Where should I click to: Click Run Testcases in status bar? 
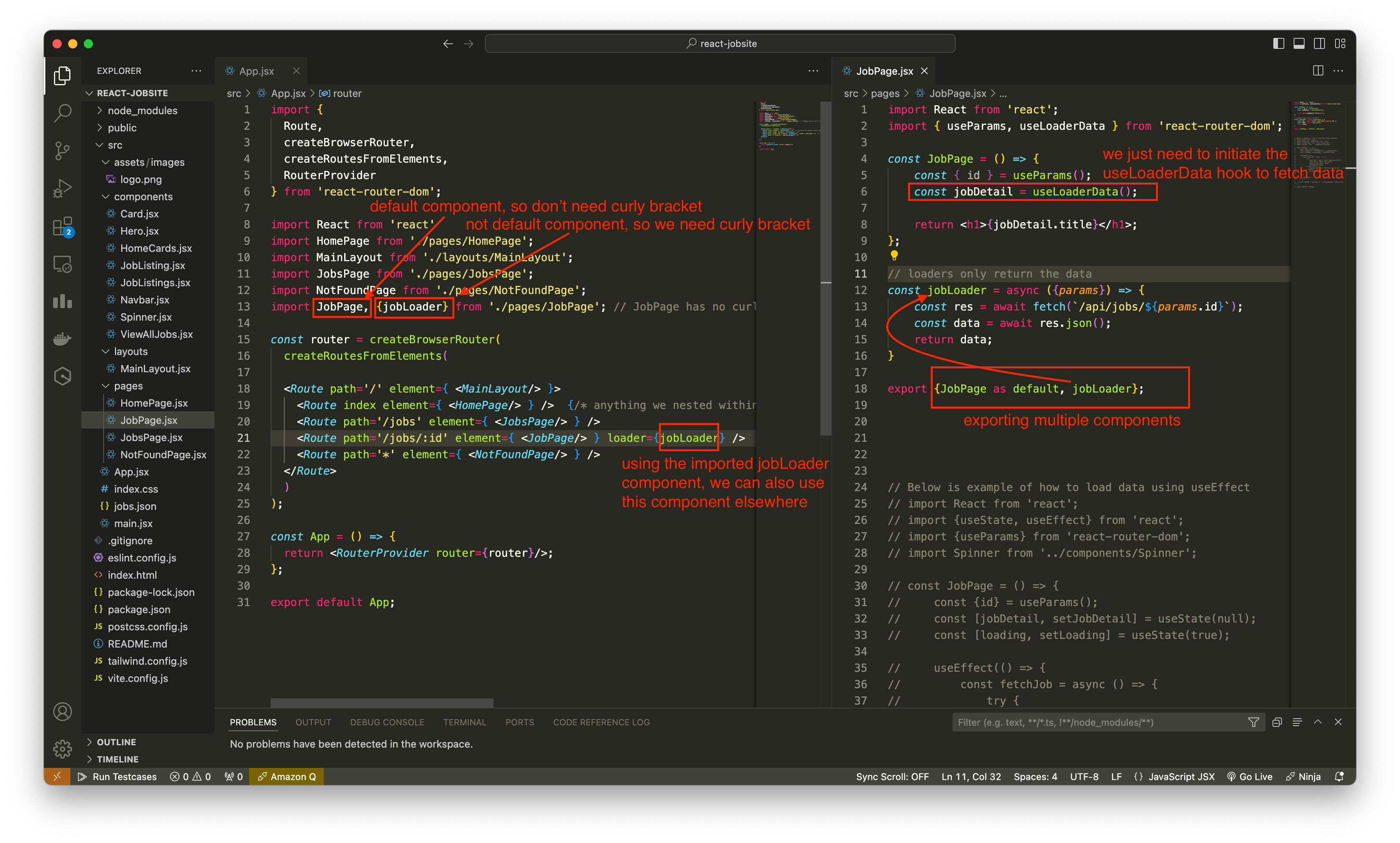117,777
